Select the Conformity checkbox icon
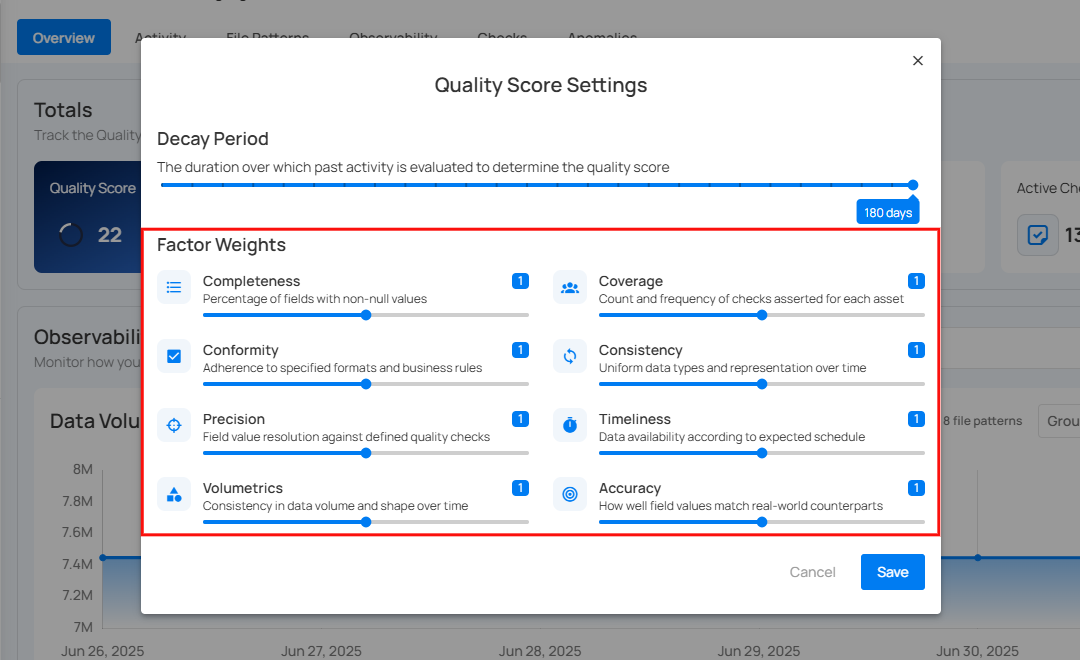This screenshot has width=1080, height=660. [174, 356]
